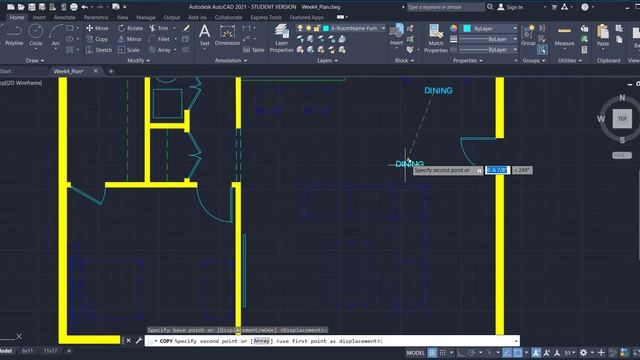This screenshot has height=360, width=640.
Task: Open the object color wheel swatch
Action: (454, 28)
